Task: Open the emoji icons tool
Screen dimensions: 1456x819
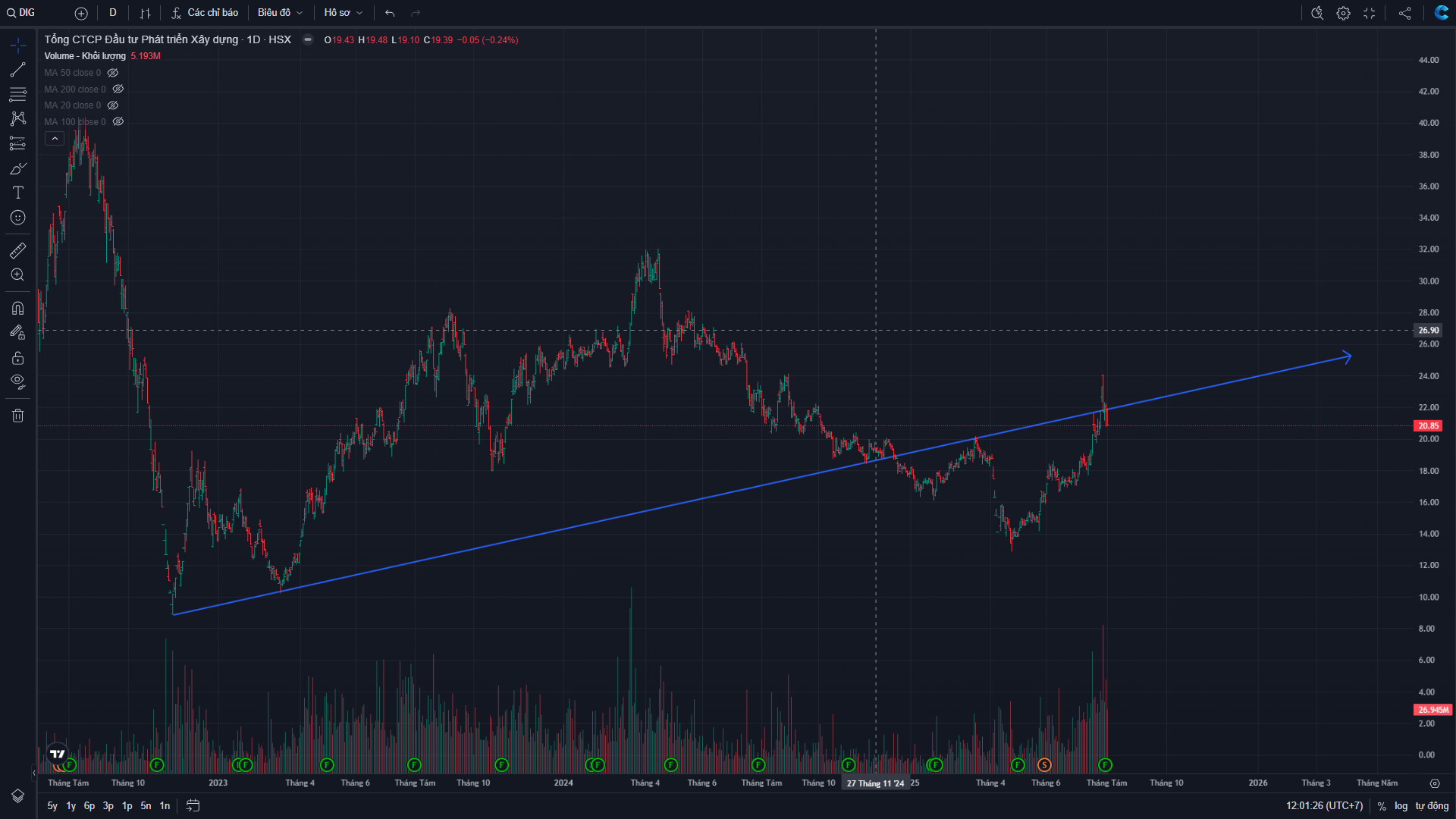Action: (x=17, y=218)
